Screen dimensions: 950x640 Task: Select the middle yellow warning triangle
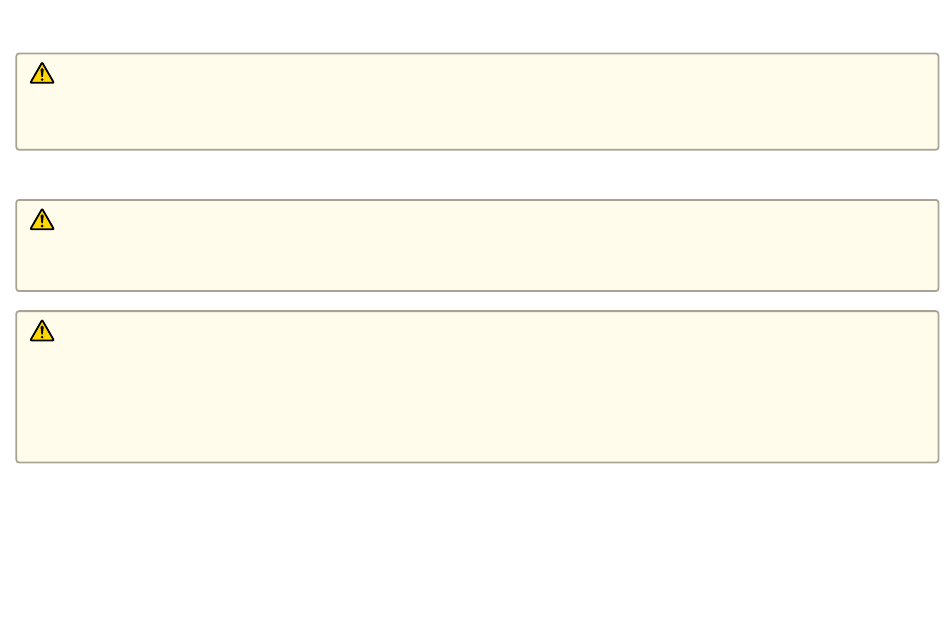click(42, 220)
